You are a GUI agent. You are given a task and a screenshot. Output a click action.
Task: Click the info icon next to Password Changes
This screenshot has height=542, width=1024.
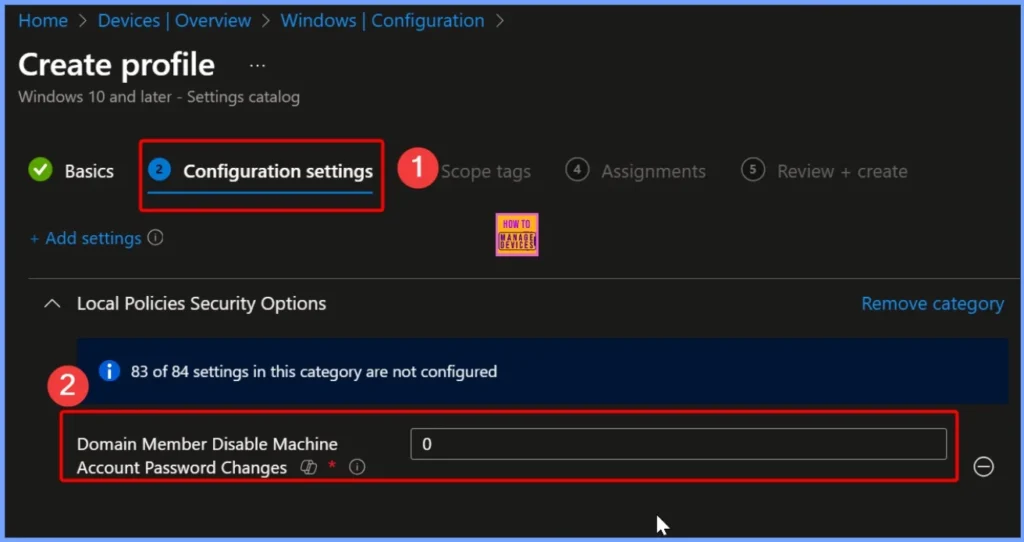(357, 467)
